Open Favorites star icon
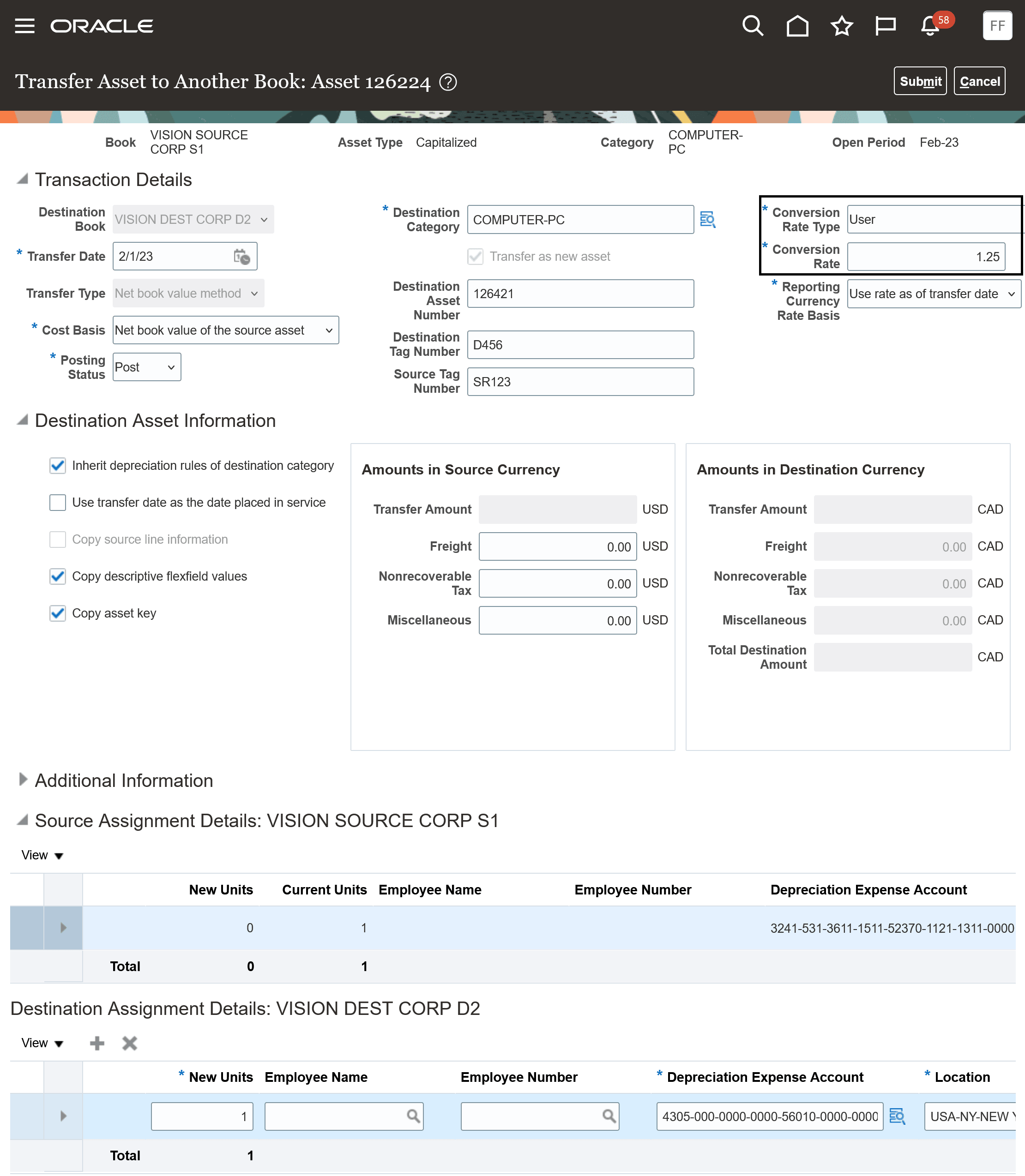 click(841, 26)
